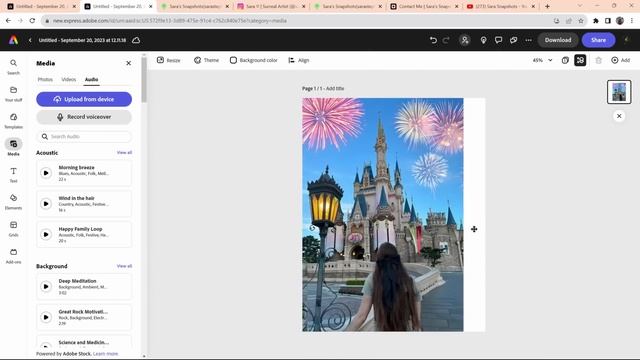This screenshot has width=640, height=360.
Task: Open the Grids sidebar panel
Action: click(13, 229)
